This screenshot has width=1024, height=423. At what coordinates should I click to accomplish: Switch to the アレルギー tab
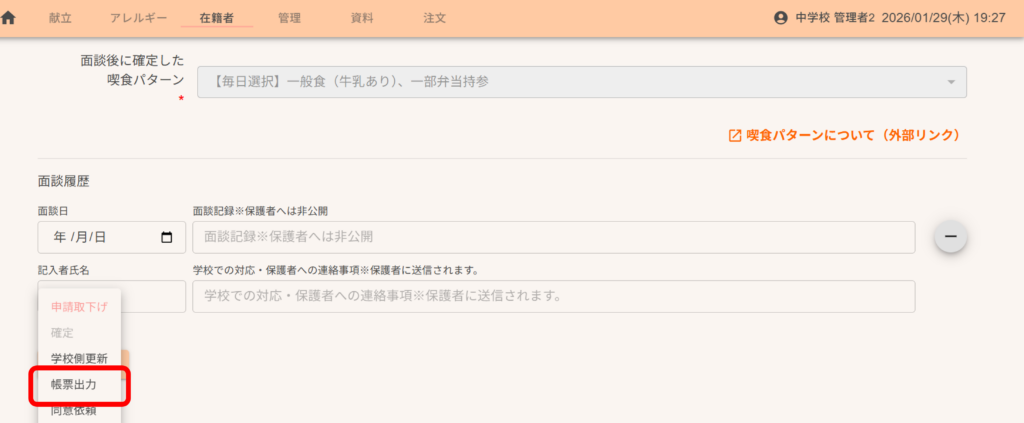click(138, 18)
